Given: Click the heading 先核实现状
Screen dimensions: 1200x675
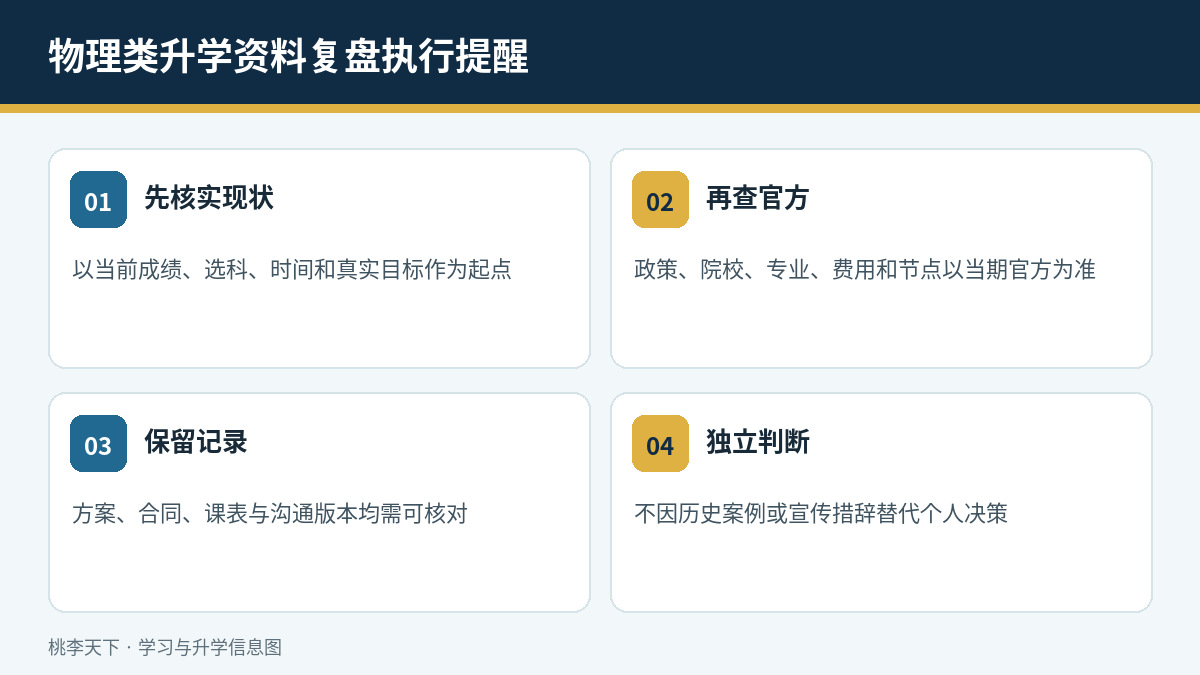Looking at the screenshot, I should click(x=209, y=198).
